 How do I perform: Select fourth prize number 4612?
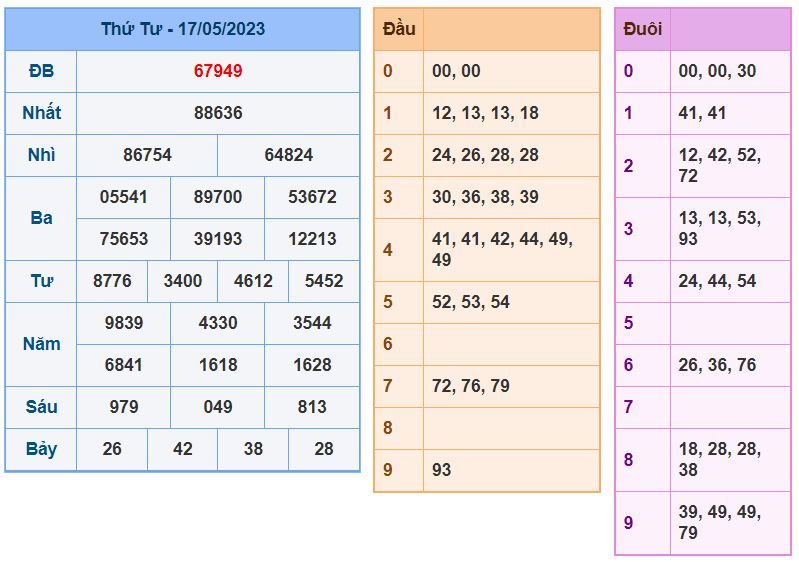tap(253, 281)
